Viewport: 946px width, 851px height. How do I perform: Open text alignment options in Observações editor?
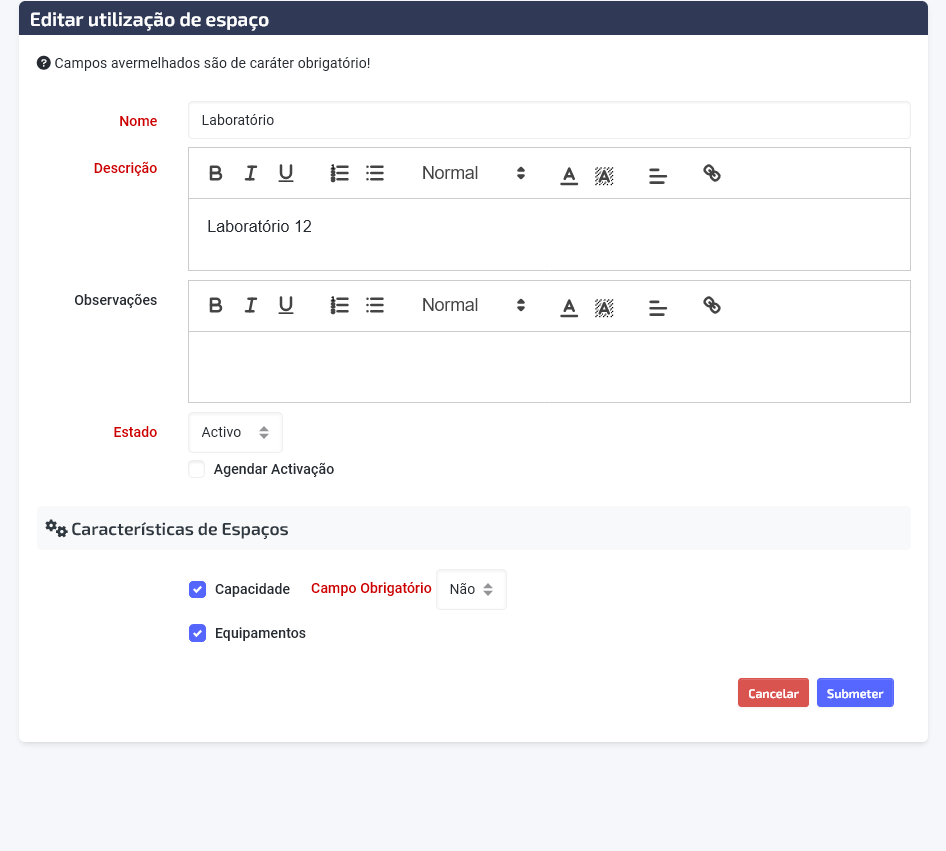(658, 308)
